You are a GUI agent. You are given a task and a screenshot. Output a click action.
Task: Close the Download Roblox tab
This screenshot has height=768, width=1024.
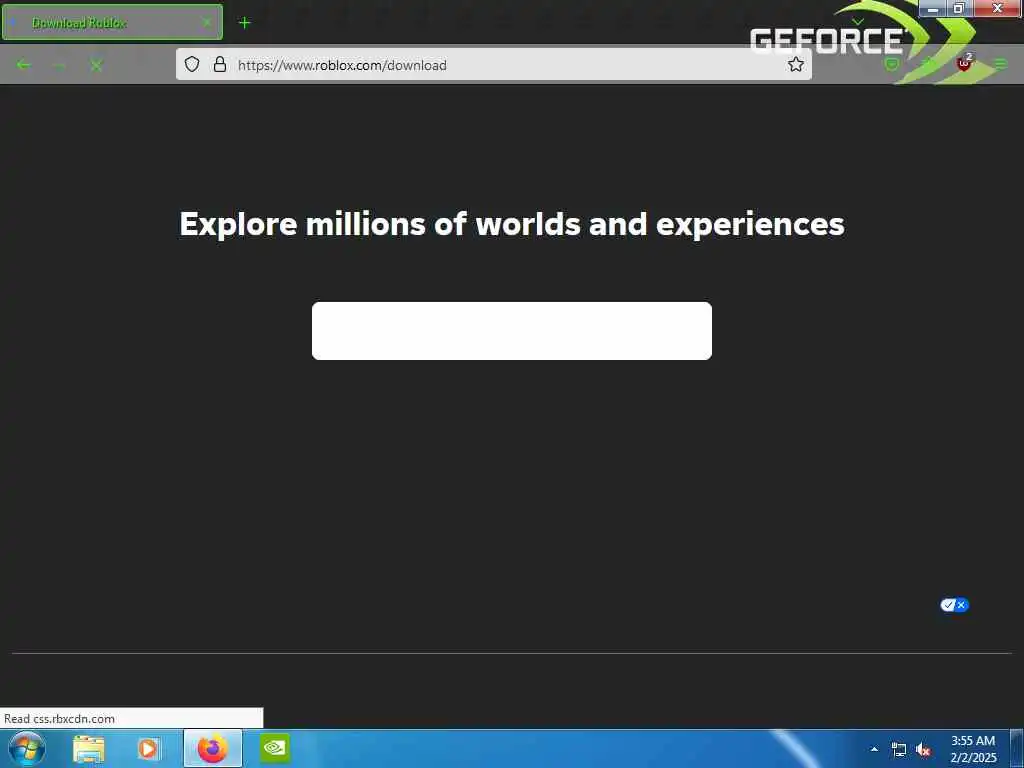[206, 22]
